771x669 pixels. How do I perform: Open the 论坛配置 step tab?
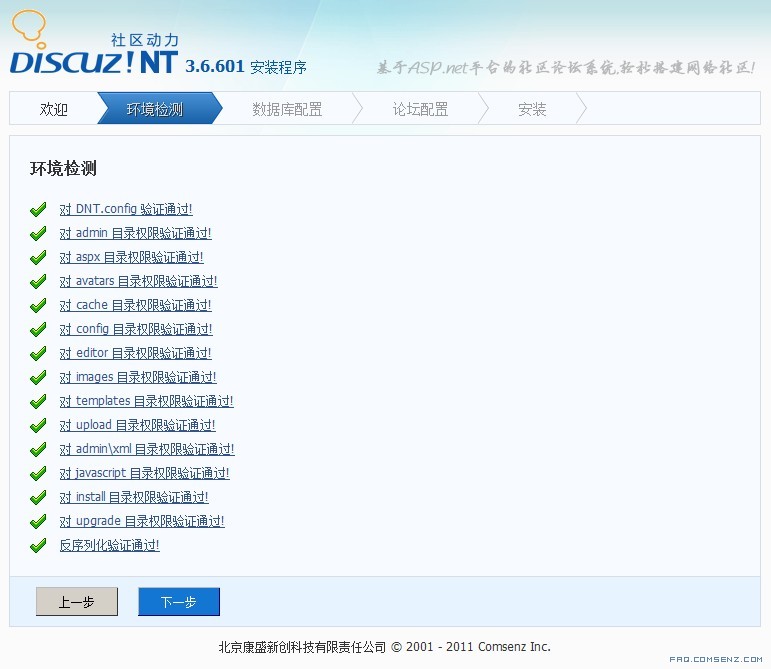point(420,109)
